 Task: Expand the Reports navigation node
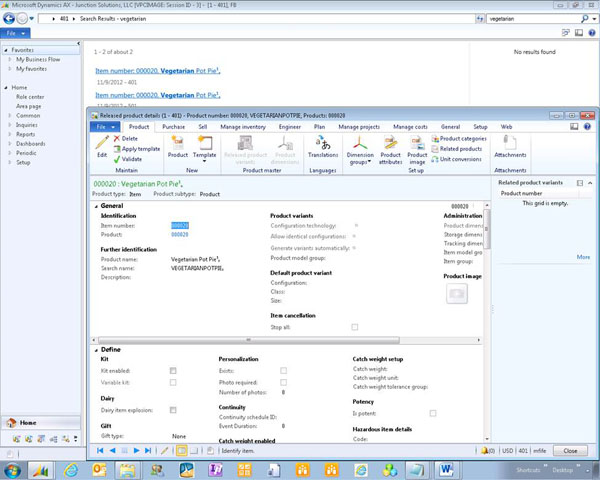click(10, 134)
